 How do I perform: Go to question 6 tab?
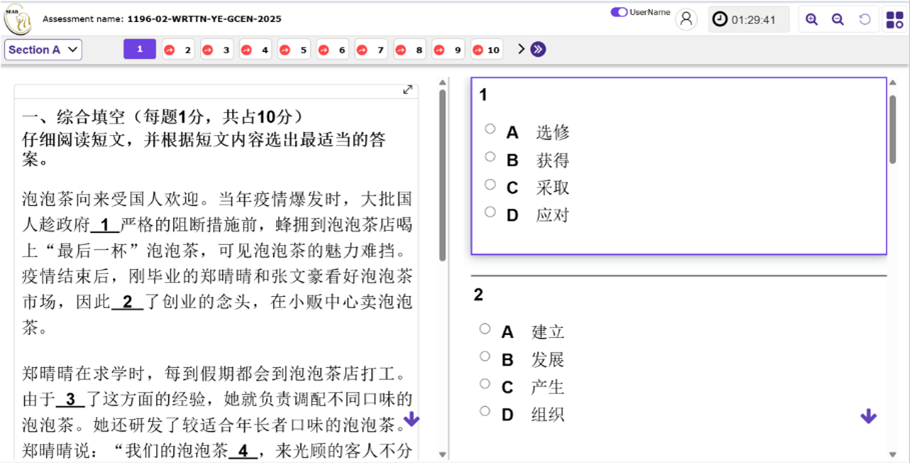333,50
